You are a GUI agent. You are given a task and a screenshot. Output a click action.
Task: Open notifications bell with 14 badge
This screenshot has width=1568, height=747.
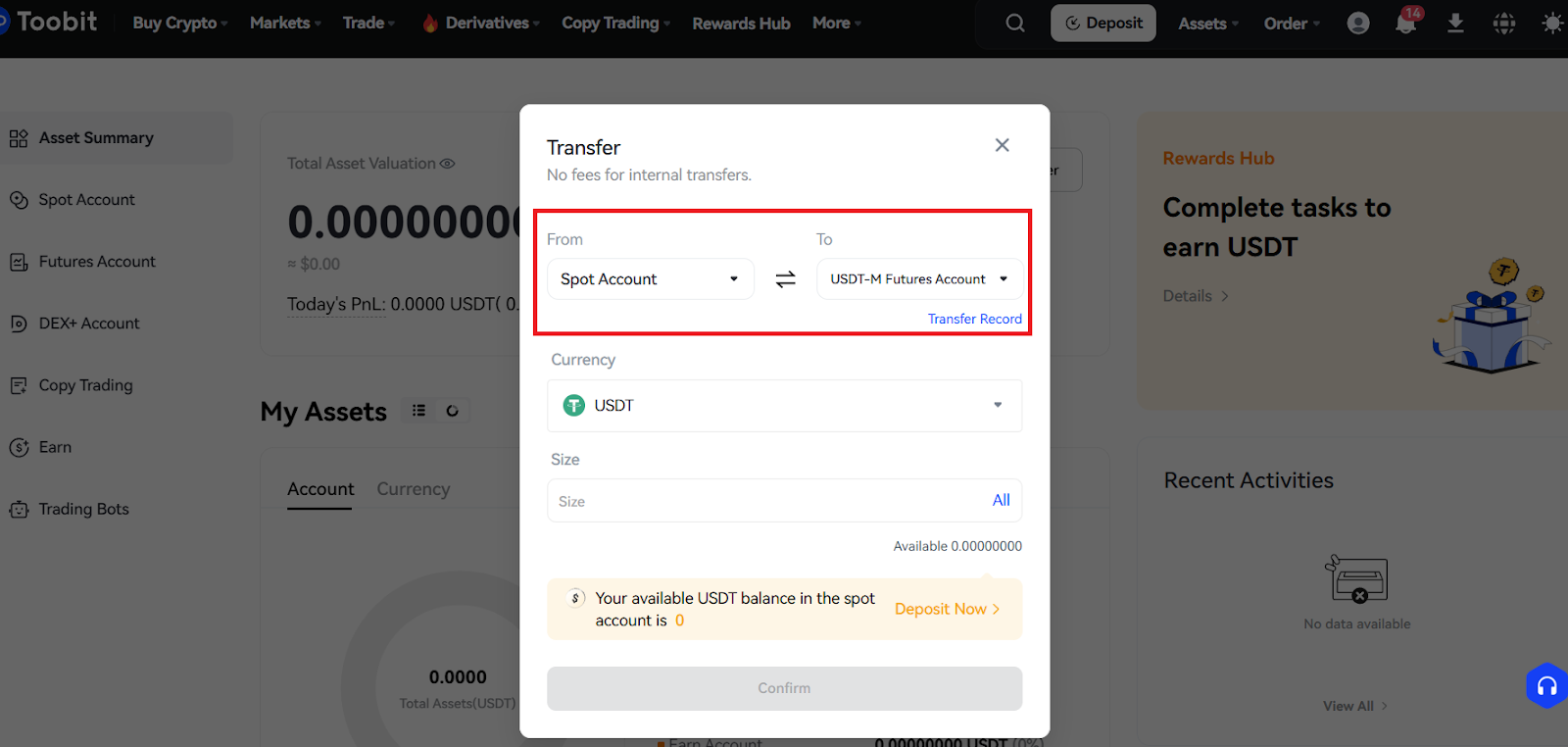point(1407,21)
